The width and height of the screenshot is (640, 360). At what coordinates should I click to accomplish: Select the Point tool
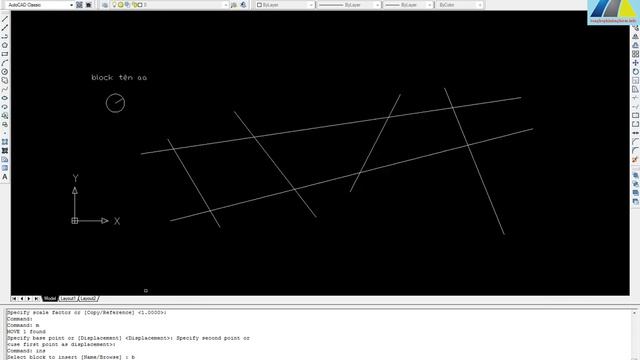pyautogui.click(x=4, y=133)
